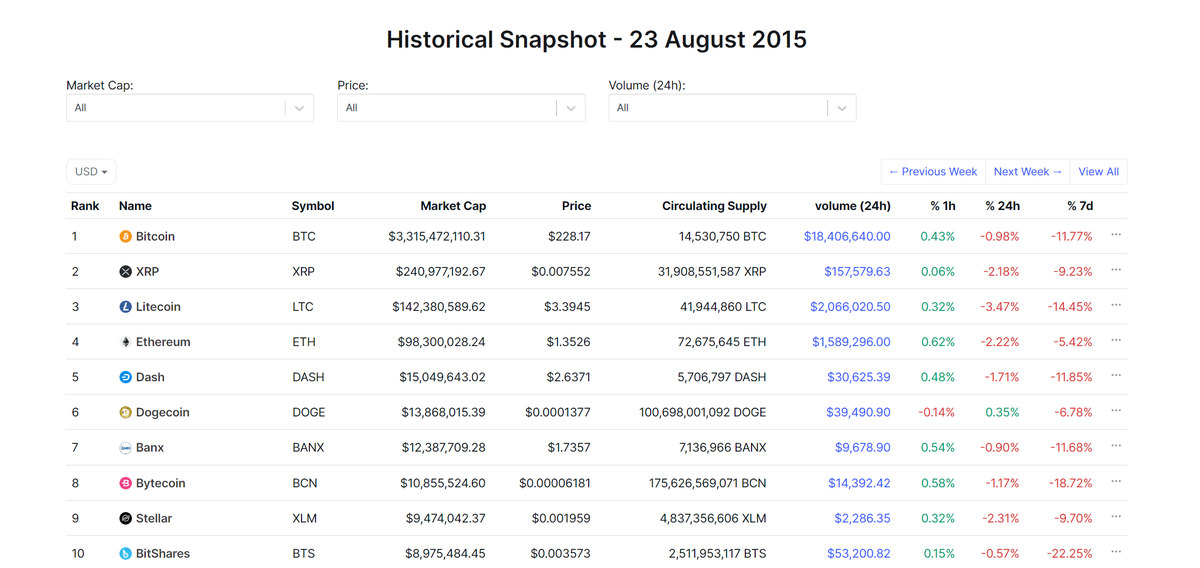Open the Bitcoin name link

coord(155,237)
